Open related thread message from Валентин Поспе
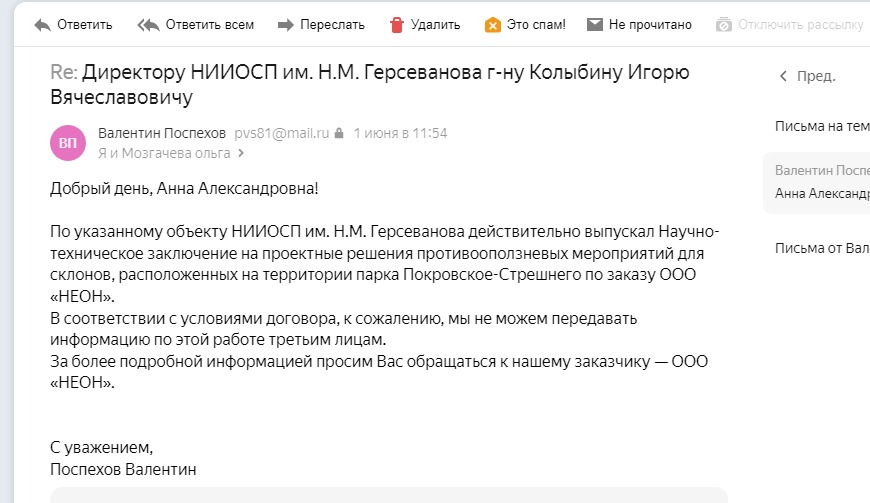 (816, 182)
